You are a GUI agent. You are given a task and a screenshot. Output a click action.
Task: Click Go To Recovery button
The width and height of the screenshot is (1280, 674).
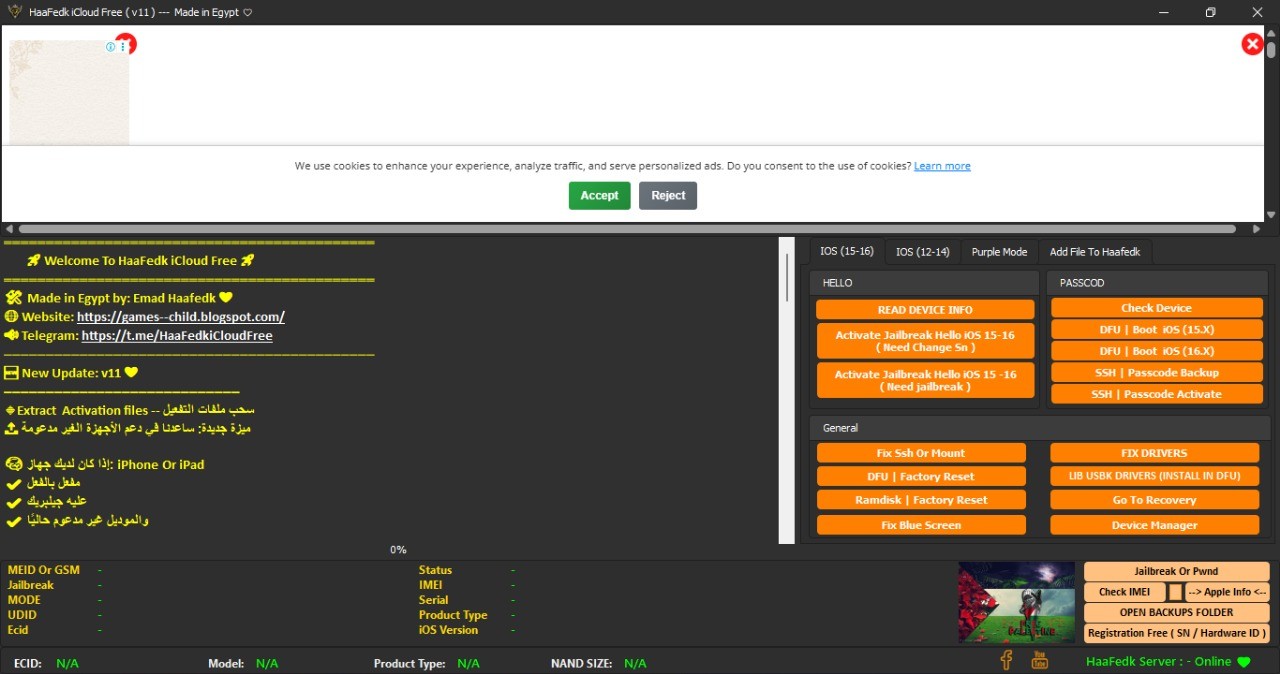(1154, 500)
